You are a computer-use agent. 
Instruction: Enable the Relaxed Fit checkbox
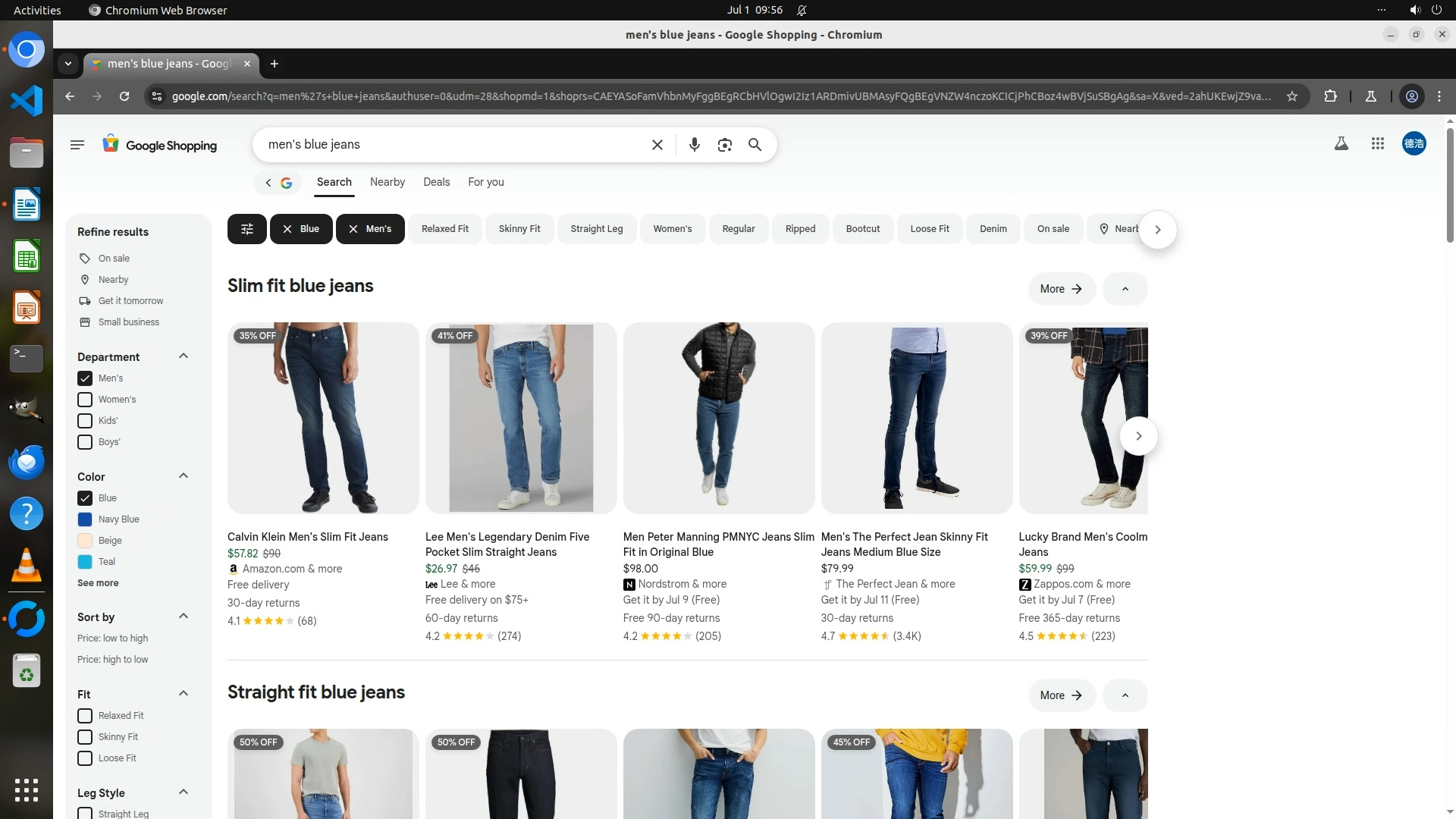(x=85, y=716)
